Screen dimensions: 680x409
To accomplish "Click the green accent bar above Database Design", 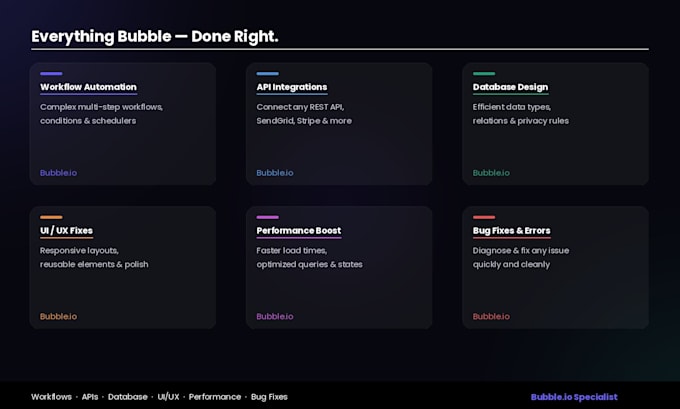I will coord(484,74).
